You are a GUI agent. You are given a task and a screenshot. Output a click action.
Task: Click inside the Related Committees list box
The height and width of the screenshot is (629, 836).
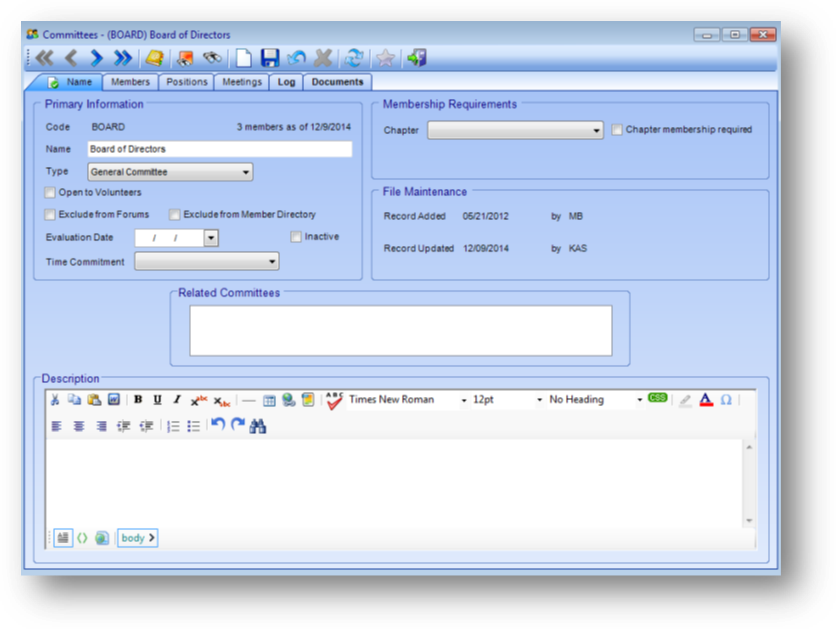[401, 330]
